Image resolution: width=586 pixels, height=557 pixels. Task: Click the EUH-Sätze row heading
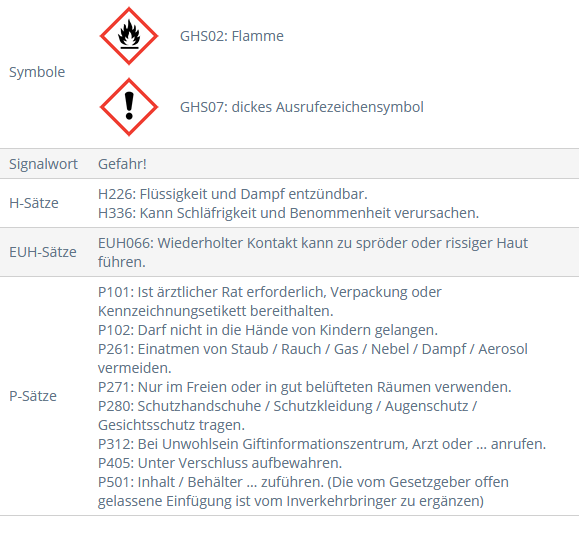click(43, 252)
